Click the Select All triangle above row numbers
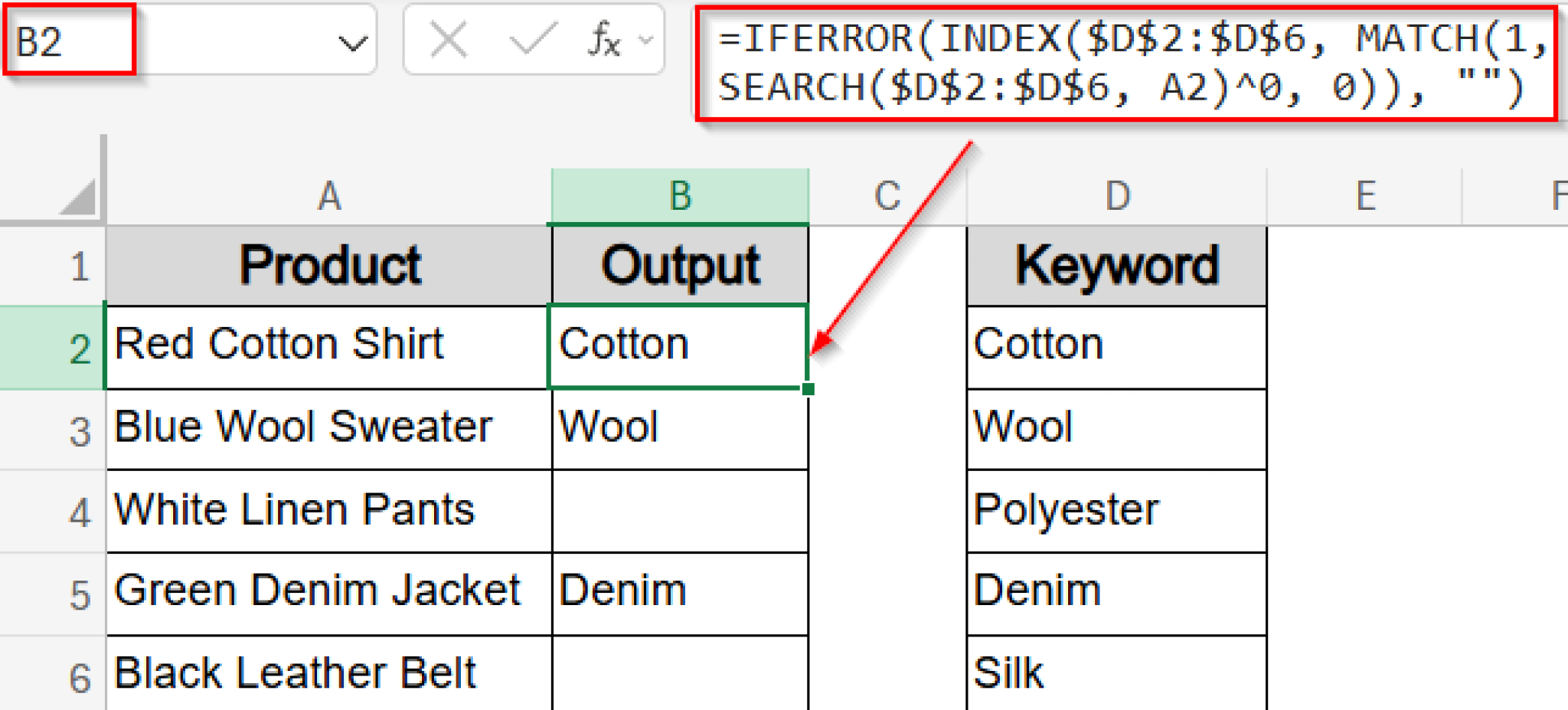The width and height of the screenshot is (1568, 710). point(73,195)
